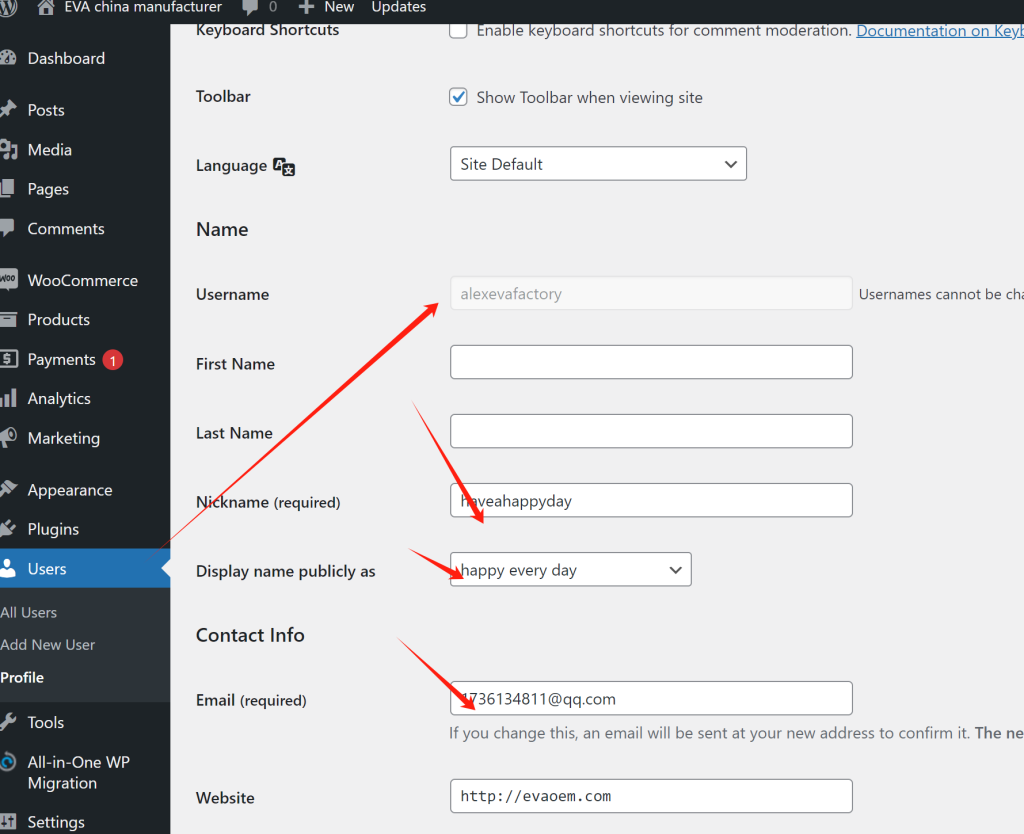Click the Marketing megaphone icon
The height and width of the screenshot is (834, 1024).
pos(8,438)
